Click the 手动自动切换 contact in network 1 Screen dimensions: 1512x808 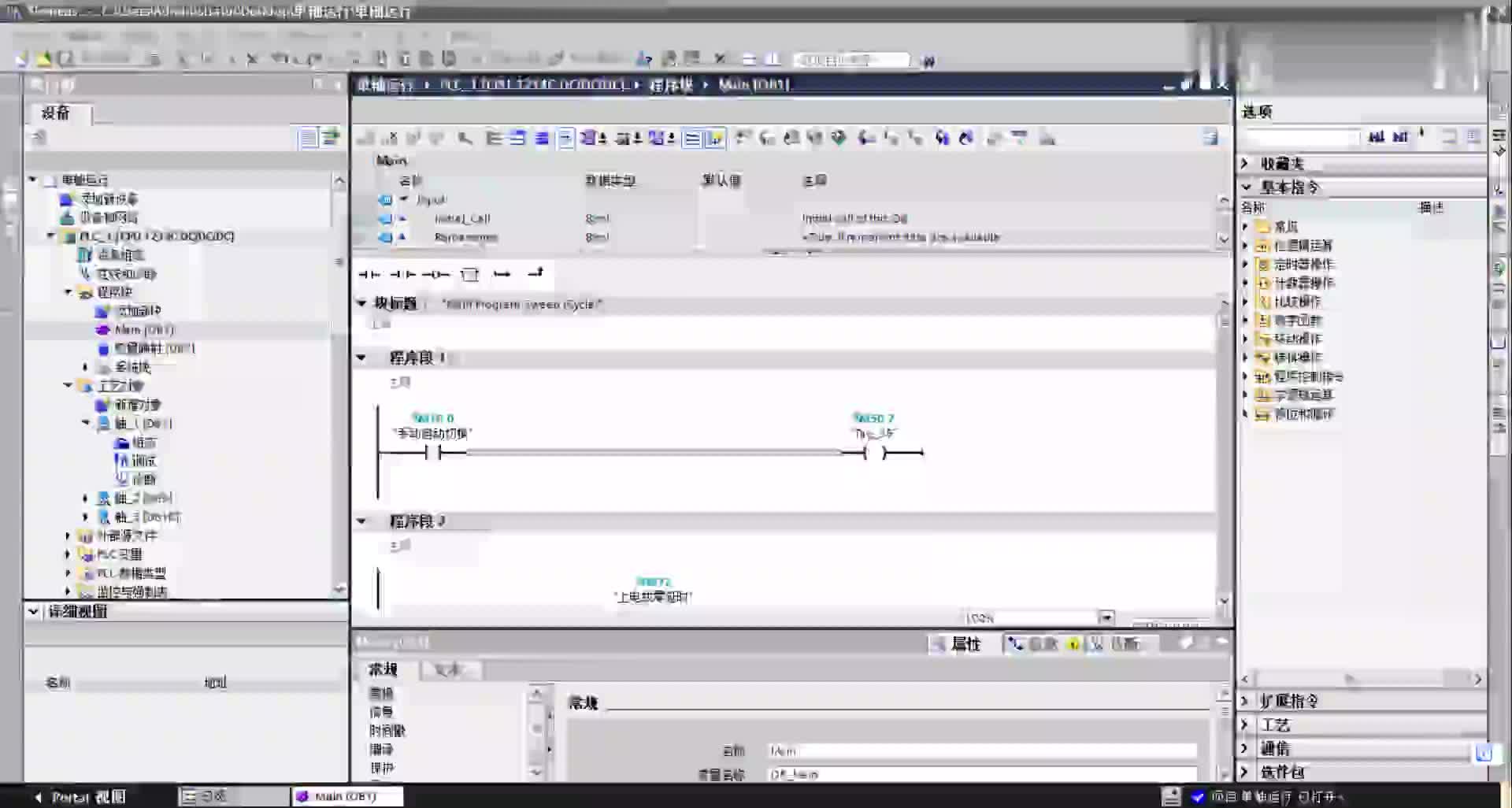pos(433,452)
